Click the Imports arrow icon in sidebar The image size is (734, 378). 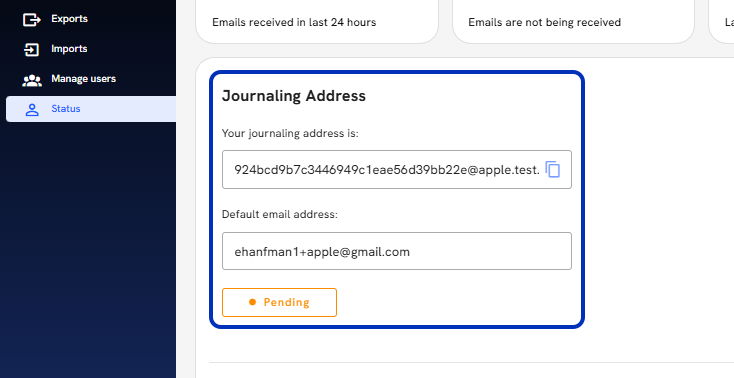click(x=31, y=49)
